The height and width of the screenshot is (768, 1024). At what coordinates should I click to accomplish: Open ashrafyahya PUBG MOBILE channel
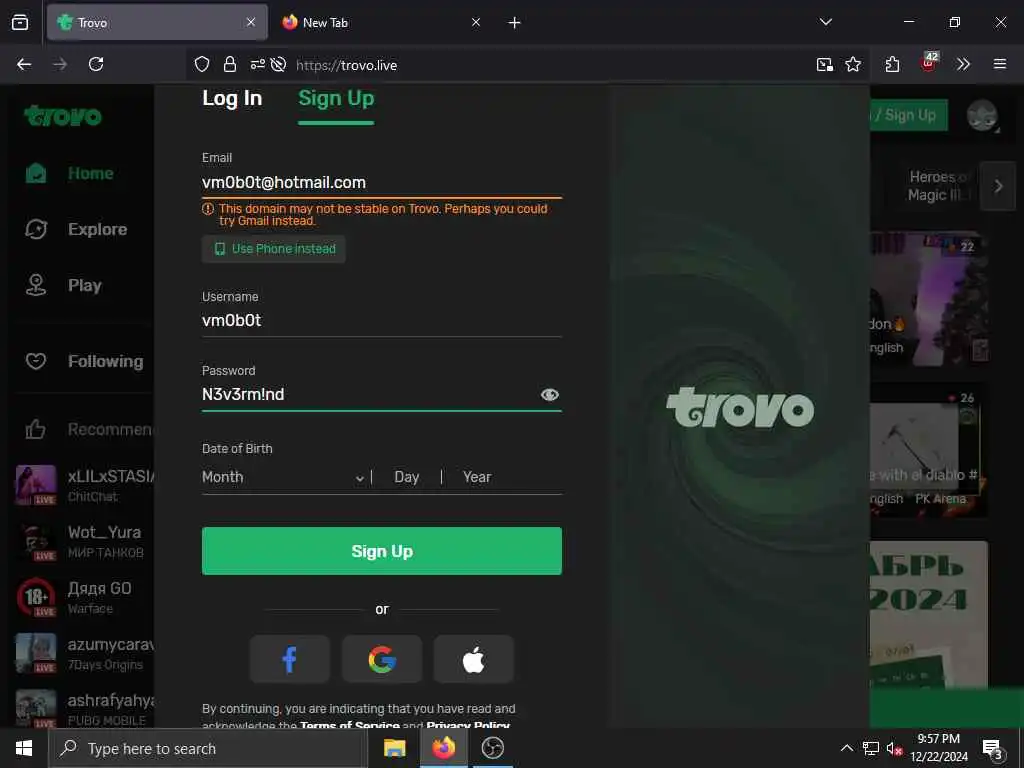click(x=85, y=709)
